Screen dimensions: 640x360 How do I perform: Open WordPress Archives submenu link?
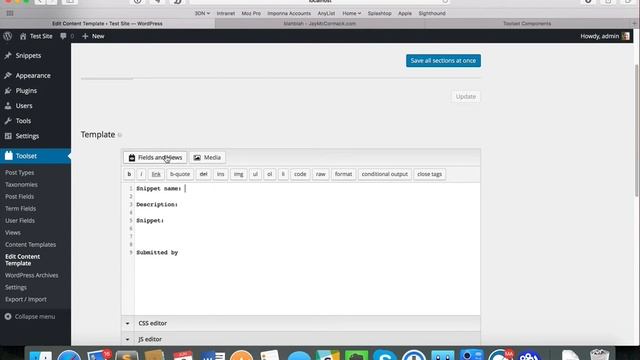pyautogui.click(x=31, y=275)
